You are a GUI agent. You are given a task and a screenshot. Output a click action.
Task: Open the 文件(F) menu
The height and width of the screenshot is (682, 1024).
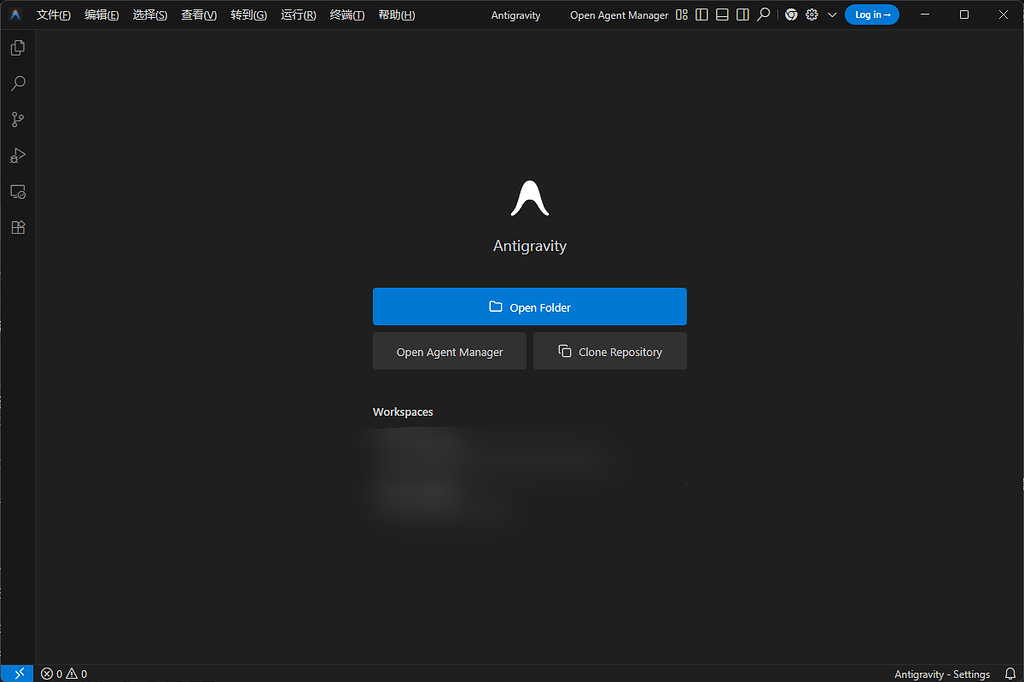(54, 14)
